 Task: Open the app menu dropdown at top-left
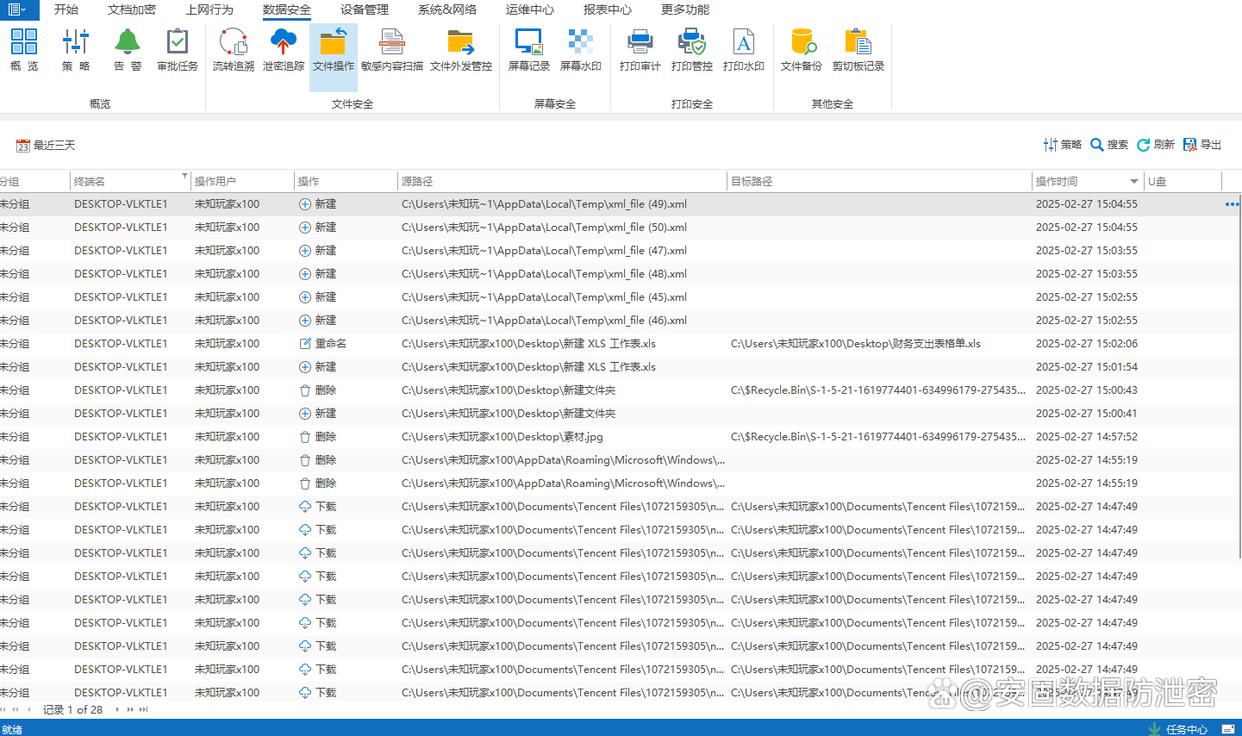point(18,10)
